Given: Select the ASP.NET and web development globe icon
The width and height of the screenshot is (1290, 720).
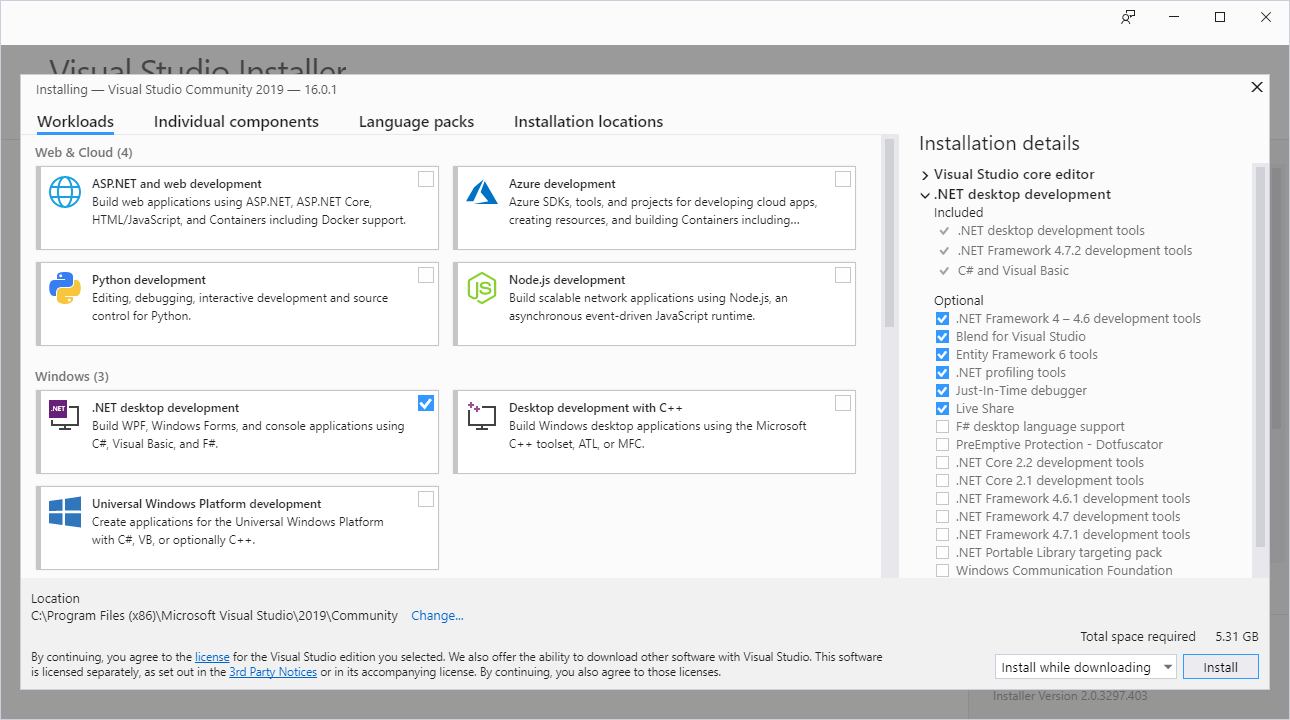Looking at the screenshot, I should point(64,192).
